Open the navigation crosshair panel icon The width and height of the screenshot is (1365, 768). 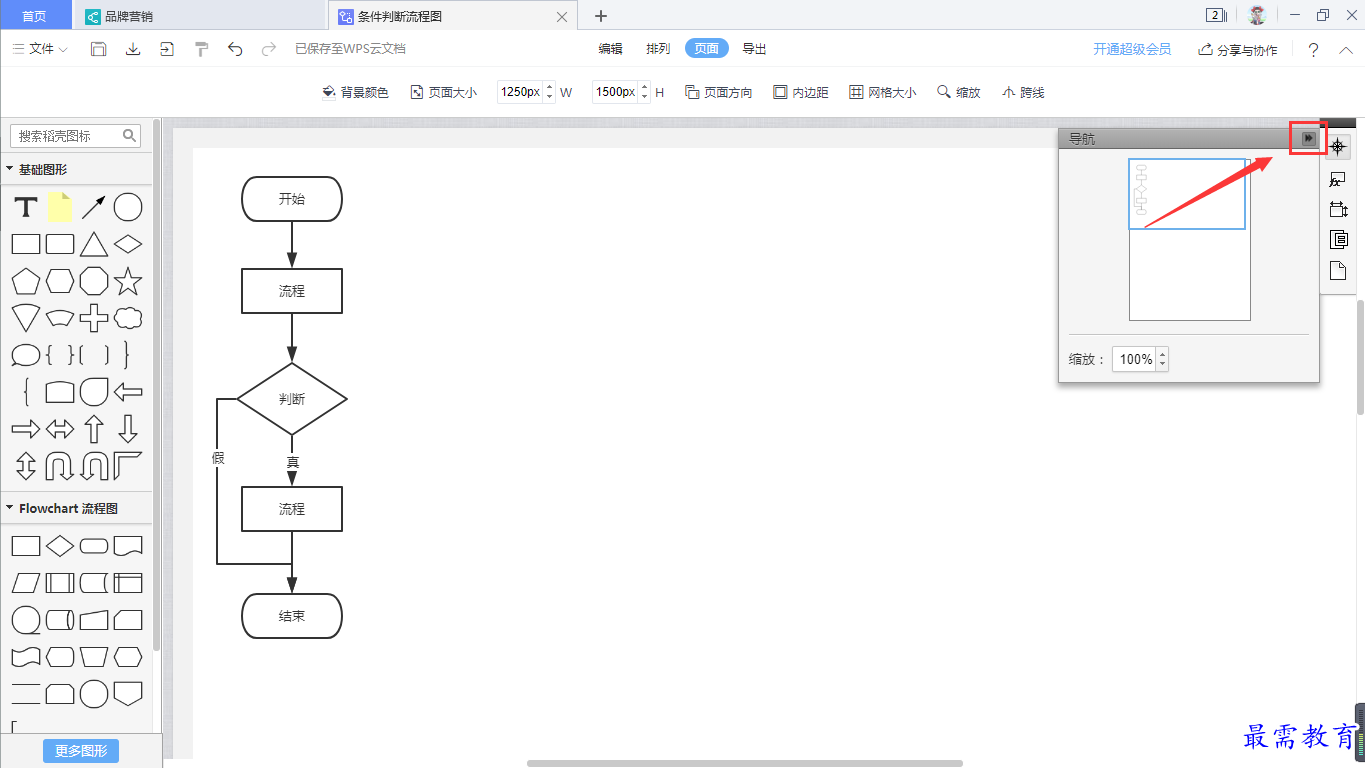click(x=1338, y=146)
